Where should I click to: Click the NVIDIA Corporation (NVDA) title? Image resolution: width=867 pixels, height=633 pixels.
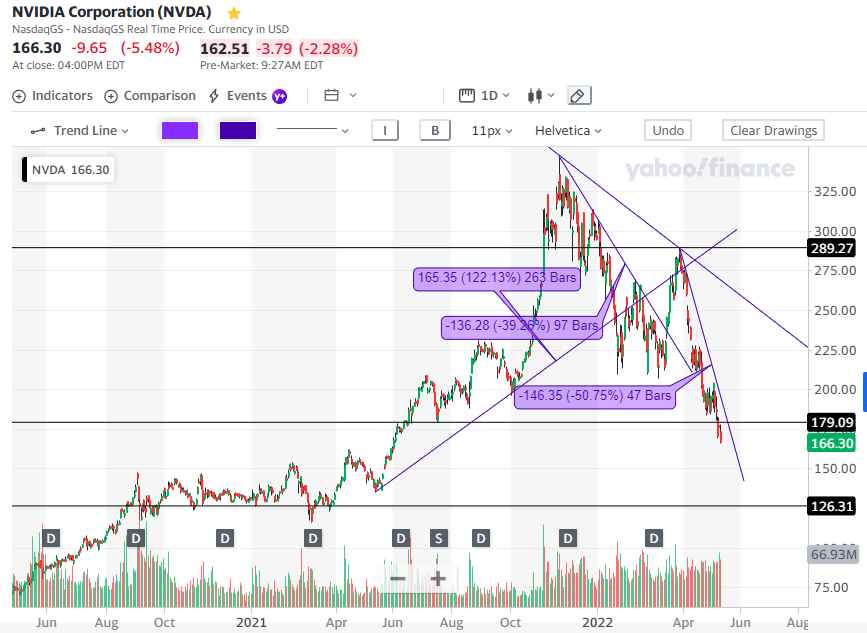click(112, 12)
